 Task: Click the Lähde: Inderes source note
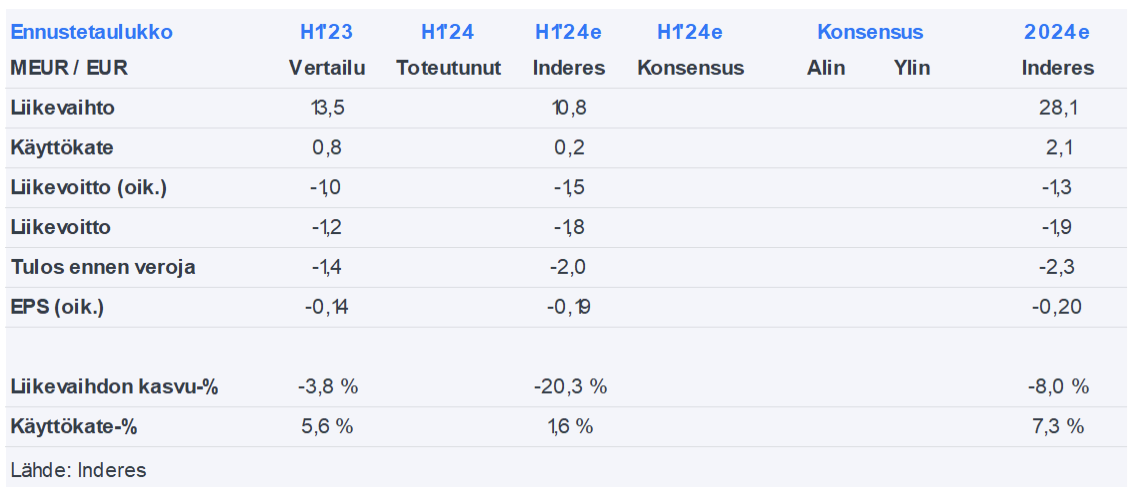pos(78,470)
